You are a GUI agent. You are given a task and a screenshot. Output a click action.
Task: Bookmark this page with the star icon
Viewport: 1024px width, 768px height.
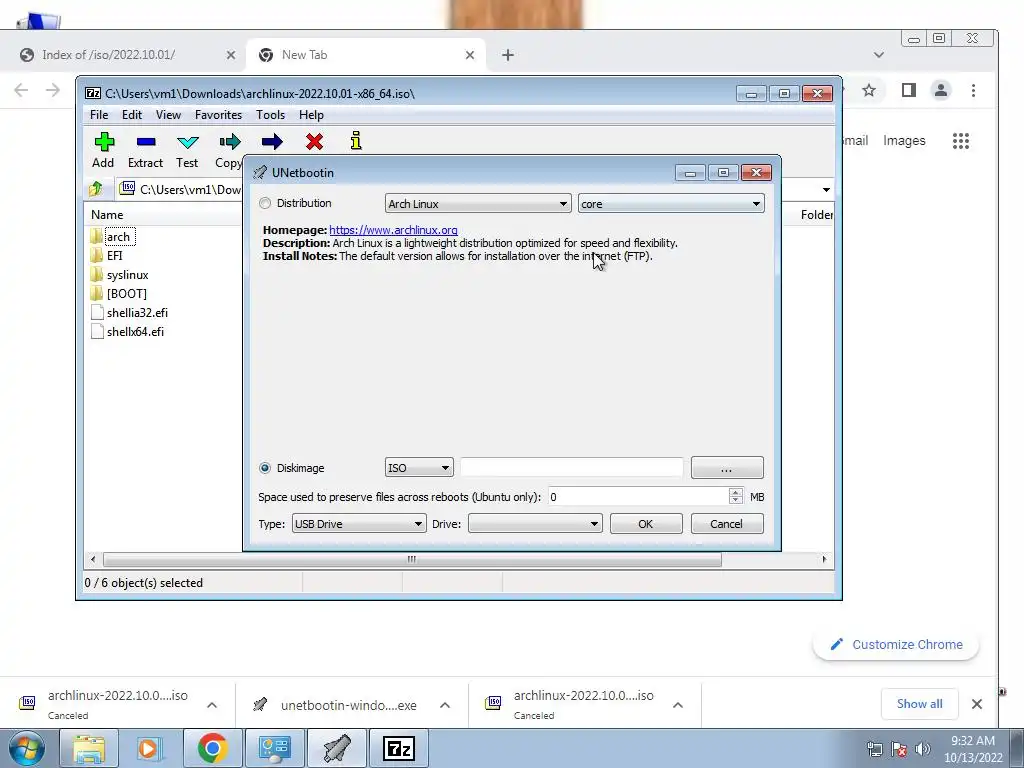[x=869, y=90]
